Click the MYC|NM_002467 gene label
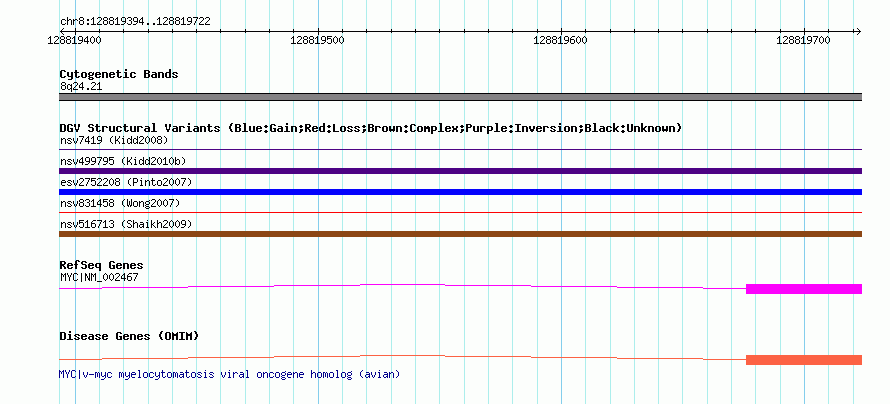This screenshot has width=890, height=404. (x=99, y=277)
